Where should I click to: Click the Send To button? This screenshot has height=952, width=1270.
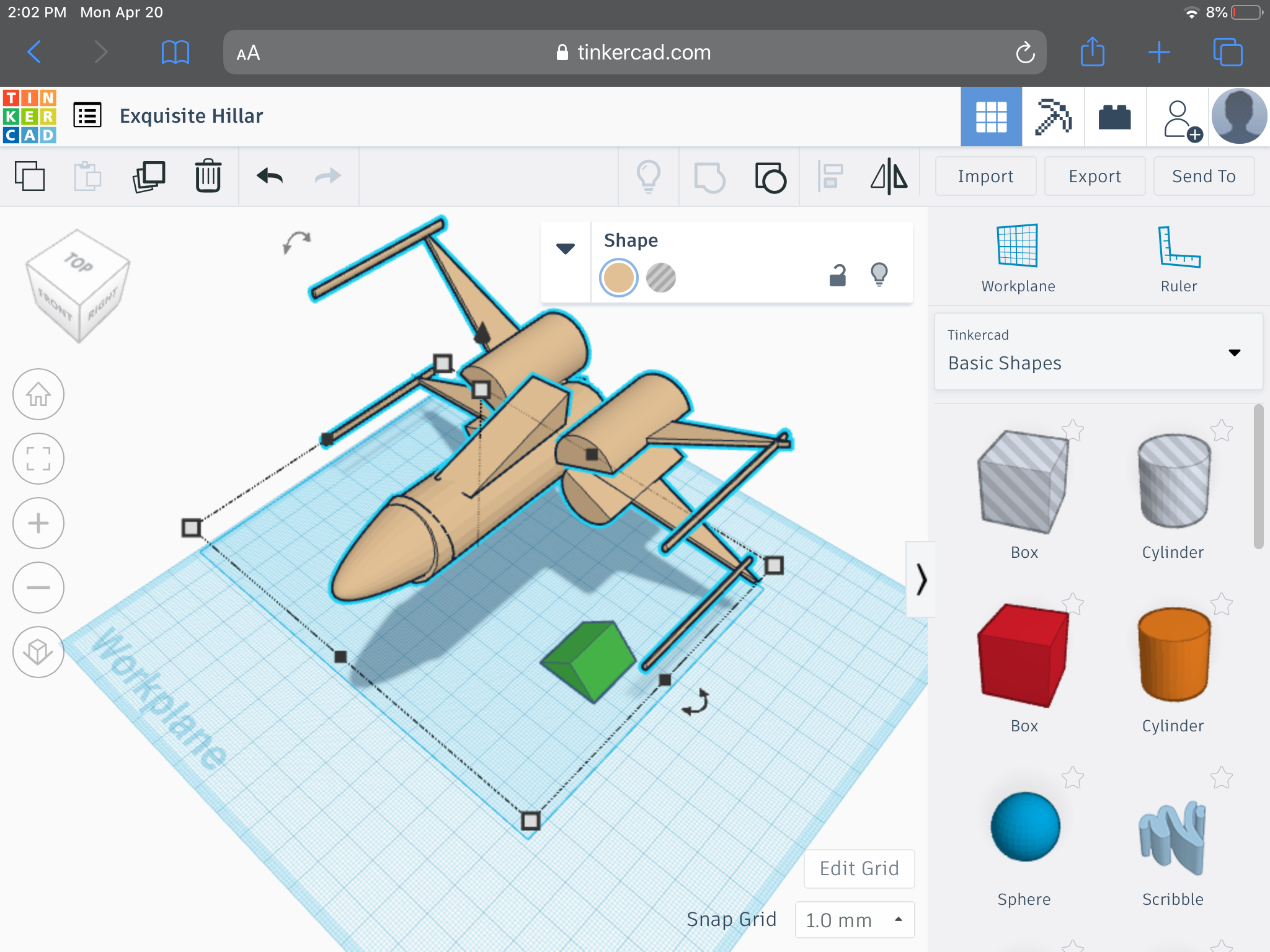[1204, 176]
